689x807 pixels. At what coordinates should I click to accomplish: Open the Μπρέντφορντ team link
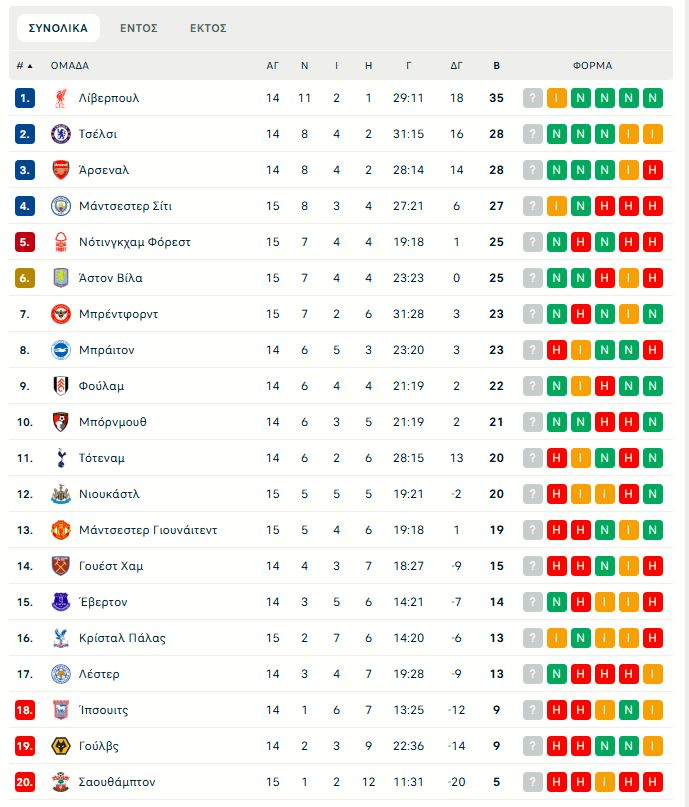pos(118,314)
